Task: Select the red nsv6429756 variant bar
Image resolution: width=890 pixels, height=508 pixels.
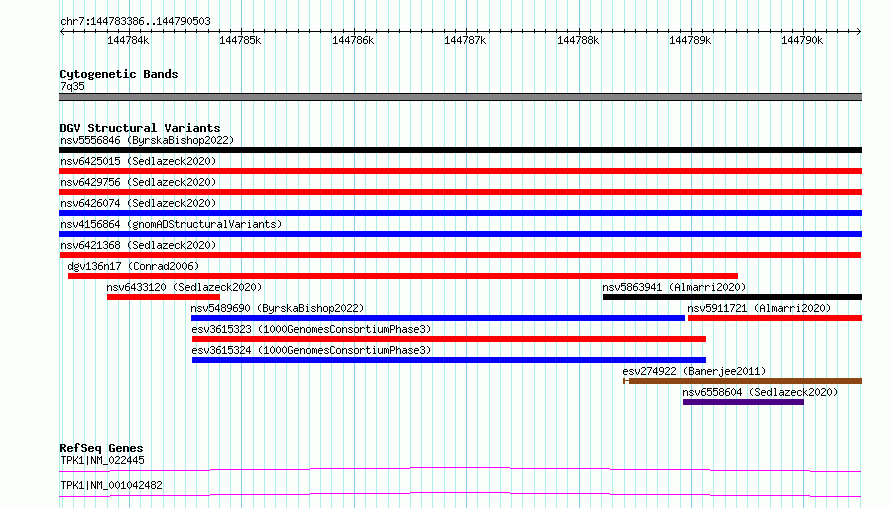Action: pos(460,192)
